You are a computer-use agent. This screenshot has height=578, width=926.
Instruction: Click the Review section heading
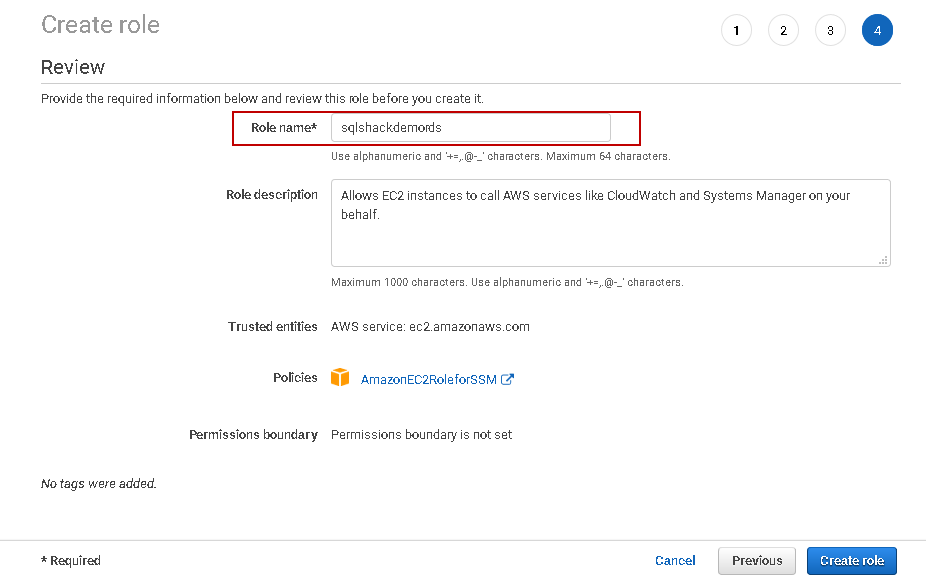pos(73,67)
